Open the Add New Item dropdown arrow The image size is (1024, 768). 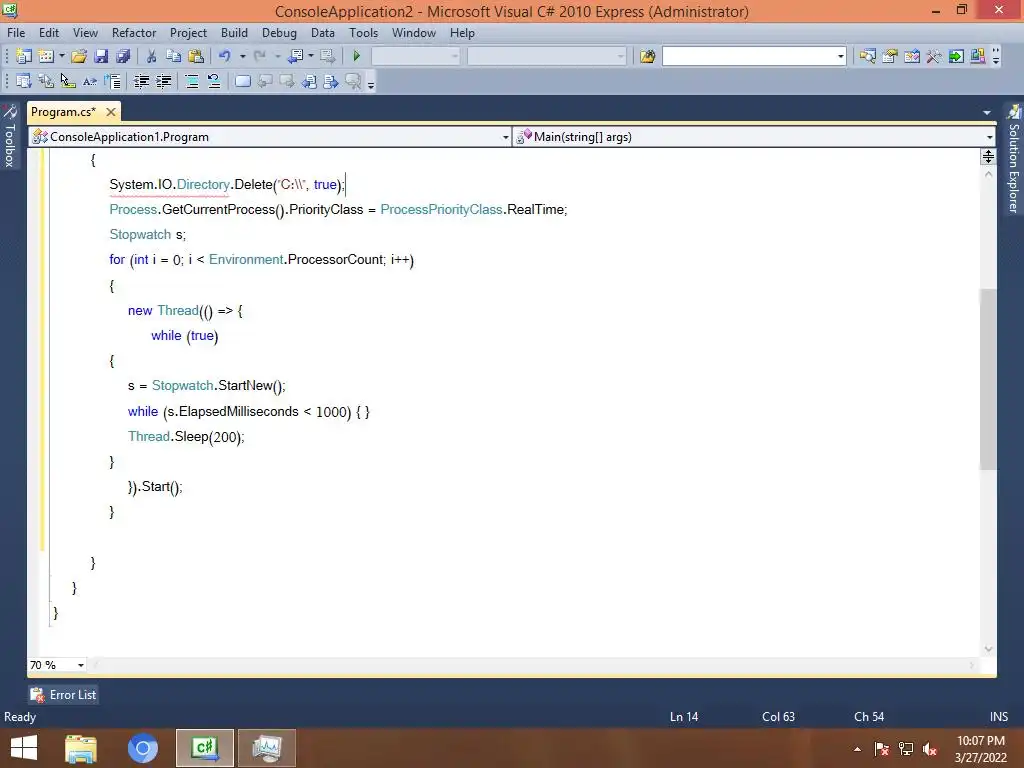tap(61, 56)
